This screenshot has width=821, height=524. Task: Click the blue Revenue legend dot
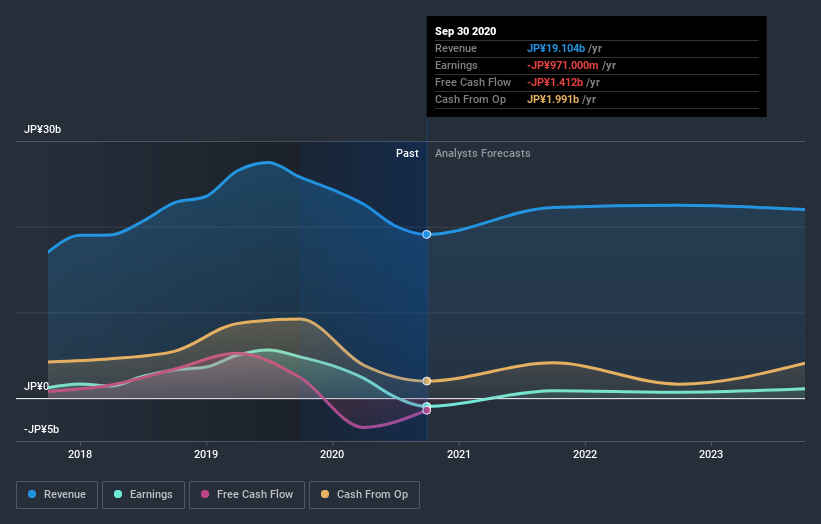point(32,494)
